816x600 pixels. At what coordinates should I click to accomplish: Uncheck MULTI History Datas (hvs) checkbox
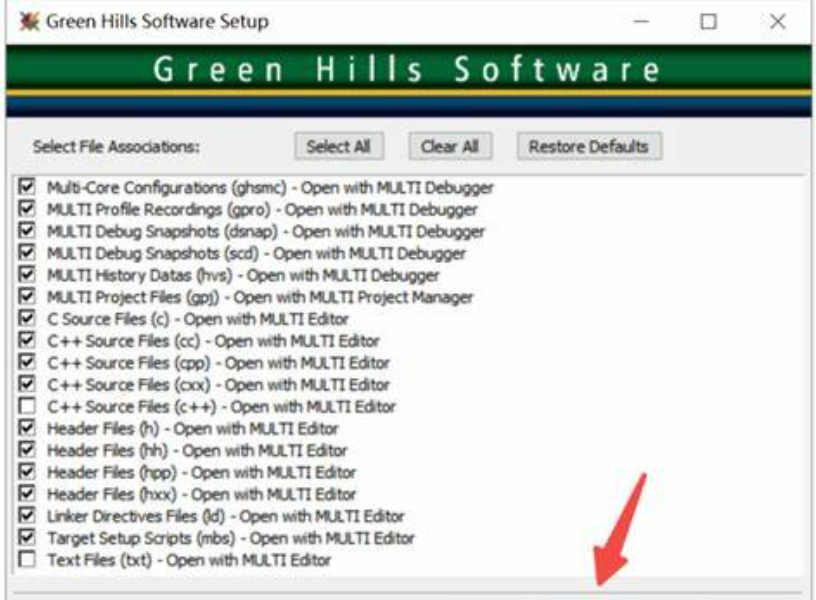(x=27, y=274)
